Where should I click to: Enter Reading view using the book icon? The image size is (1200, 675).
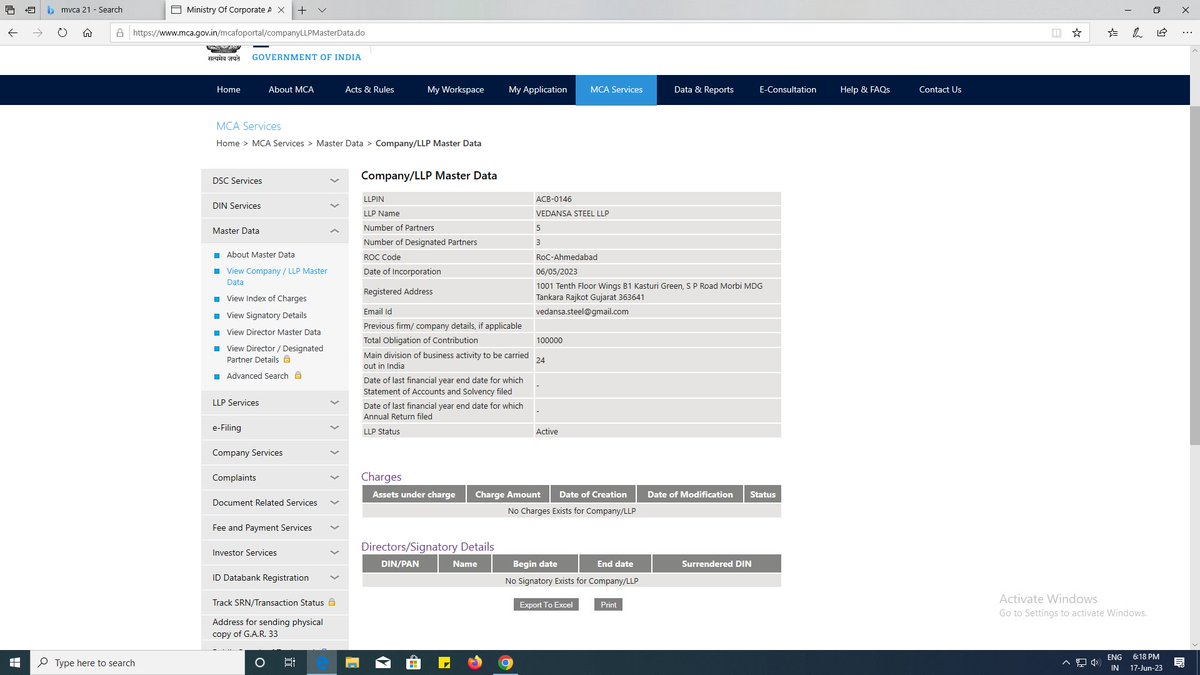[1056, 32]
